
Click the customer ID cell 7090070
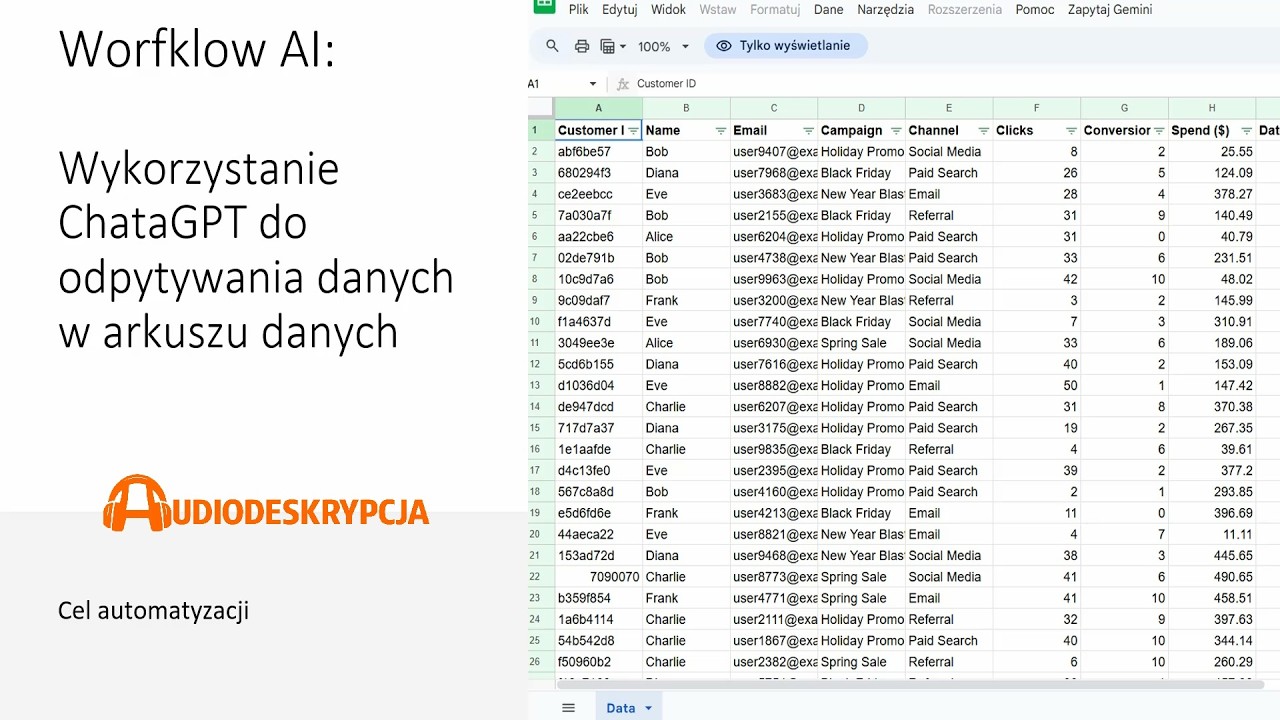[x=598, y=577]
